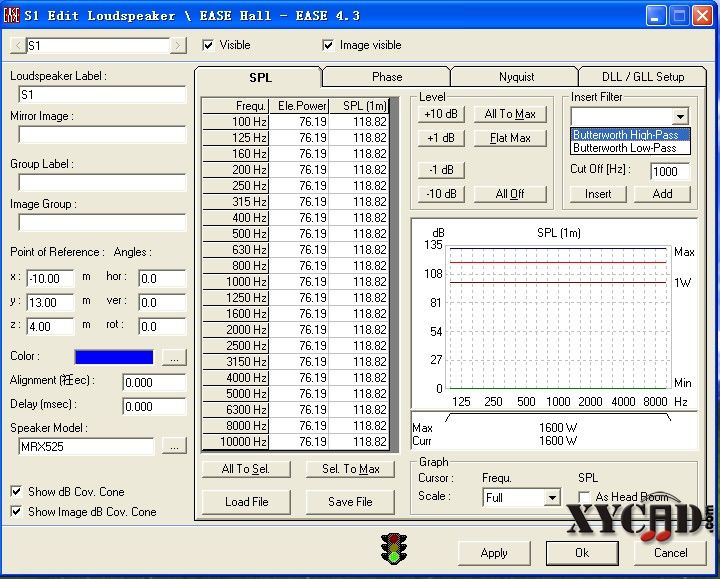Open the Nyquist tab
This screenshot has height=579, width=720.
[x=516, y=77]
